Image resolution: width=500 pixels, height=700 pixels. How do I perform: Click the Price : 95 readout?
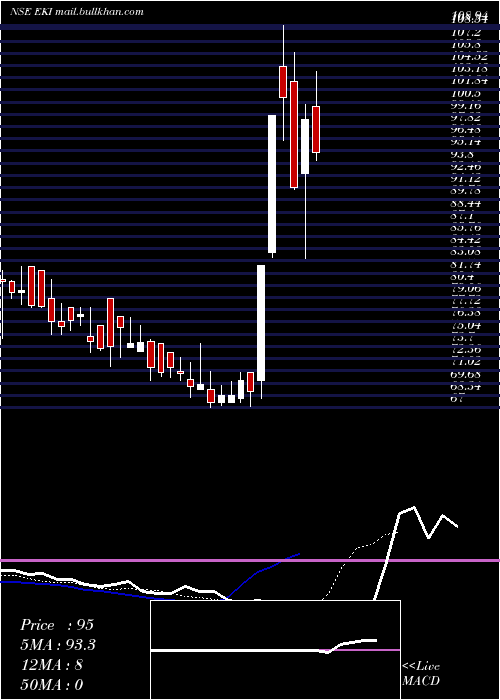tap(57, 625)
